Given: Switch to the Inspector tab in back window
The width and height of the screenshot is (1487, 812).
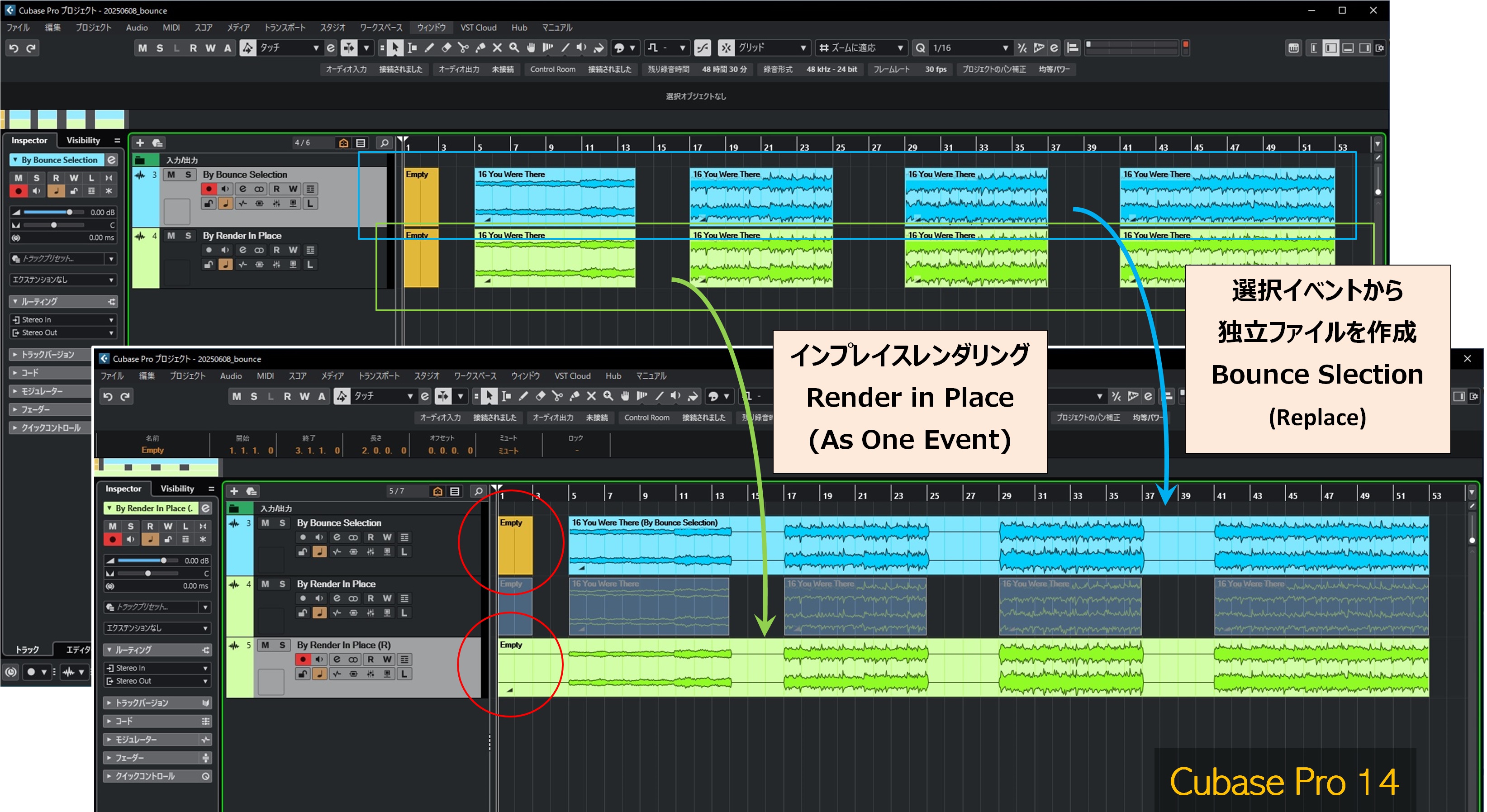Looking at the screenshot, I should [x=29, y=140].
